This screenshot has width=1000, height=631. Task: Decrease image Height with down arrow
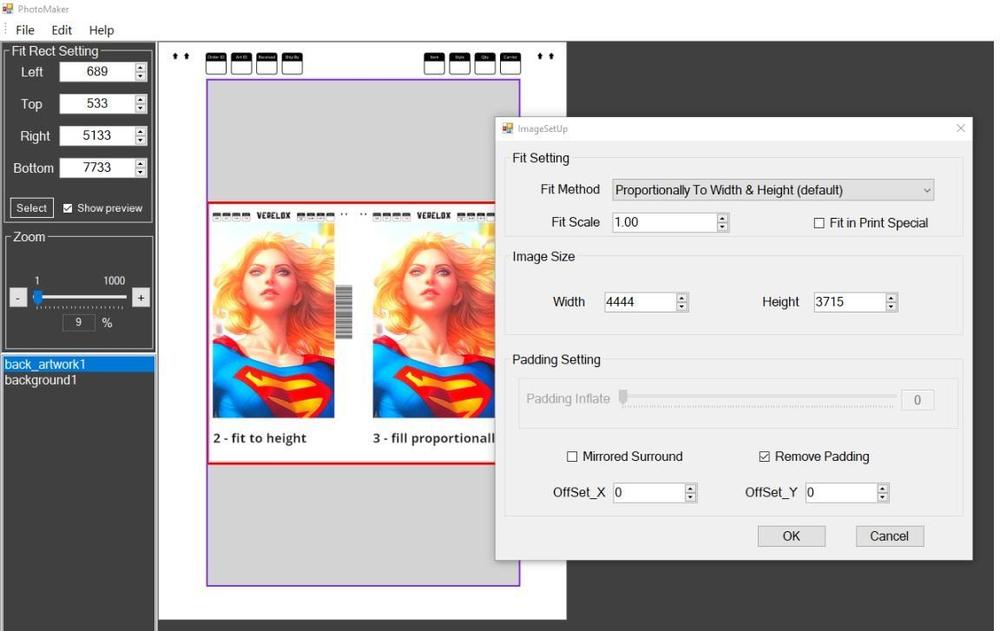click(892, 306)
